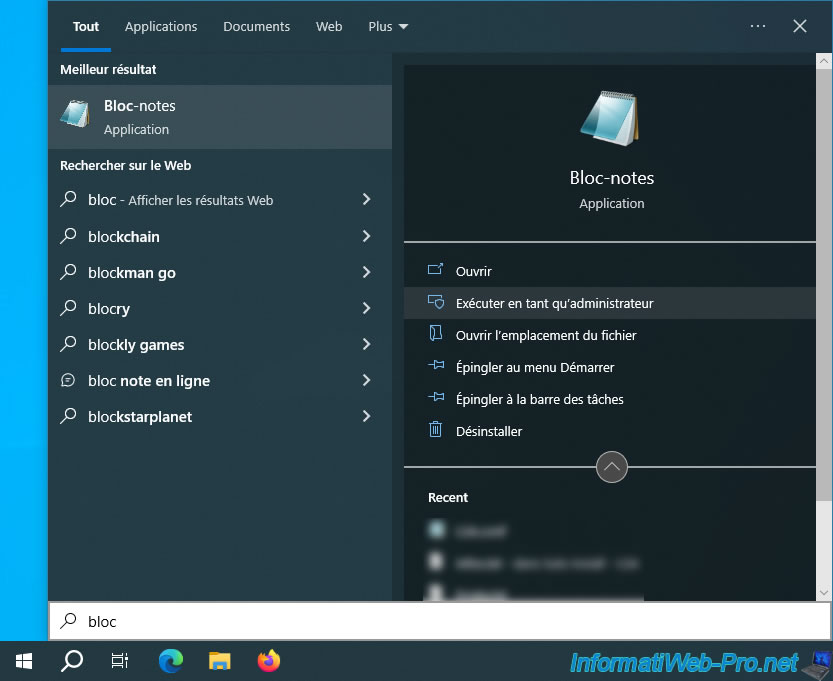The height and width of the screenshot is (681, 833).
Task: Switch to the Web tab
Action: pos(329,27)
